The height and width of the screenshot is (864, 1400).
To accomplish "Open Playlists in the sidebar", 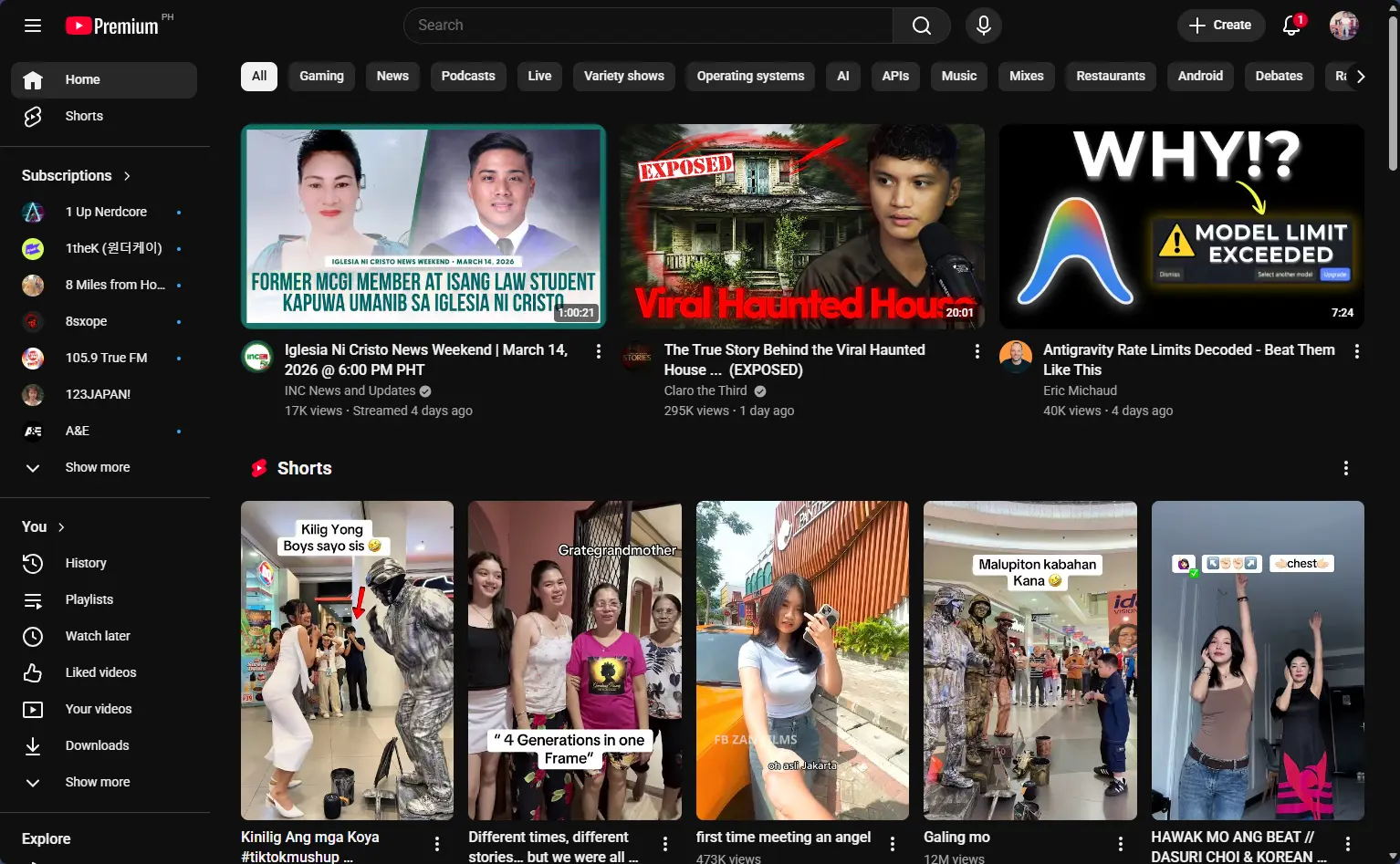I will click(104, 599).
